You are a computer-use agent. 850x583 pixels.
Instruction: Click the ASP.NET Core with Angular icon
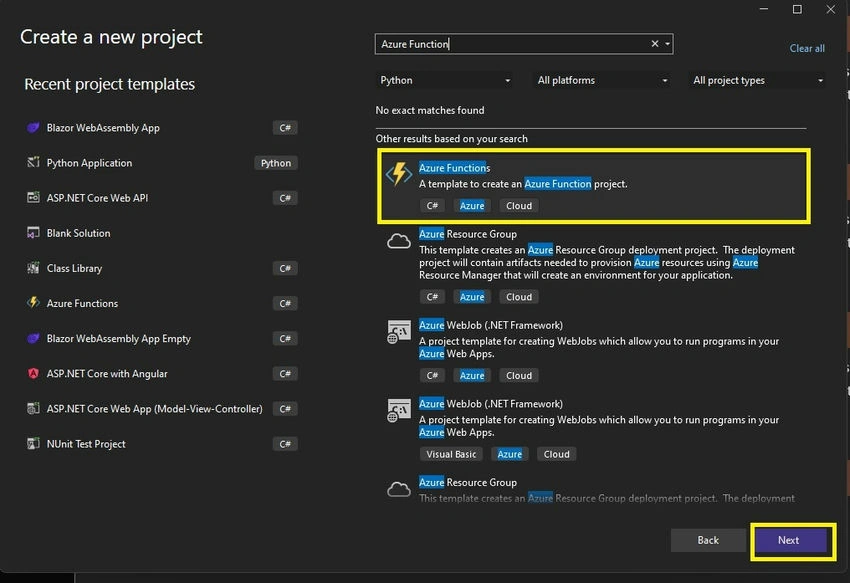coord(33,374)
